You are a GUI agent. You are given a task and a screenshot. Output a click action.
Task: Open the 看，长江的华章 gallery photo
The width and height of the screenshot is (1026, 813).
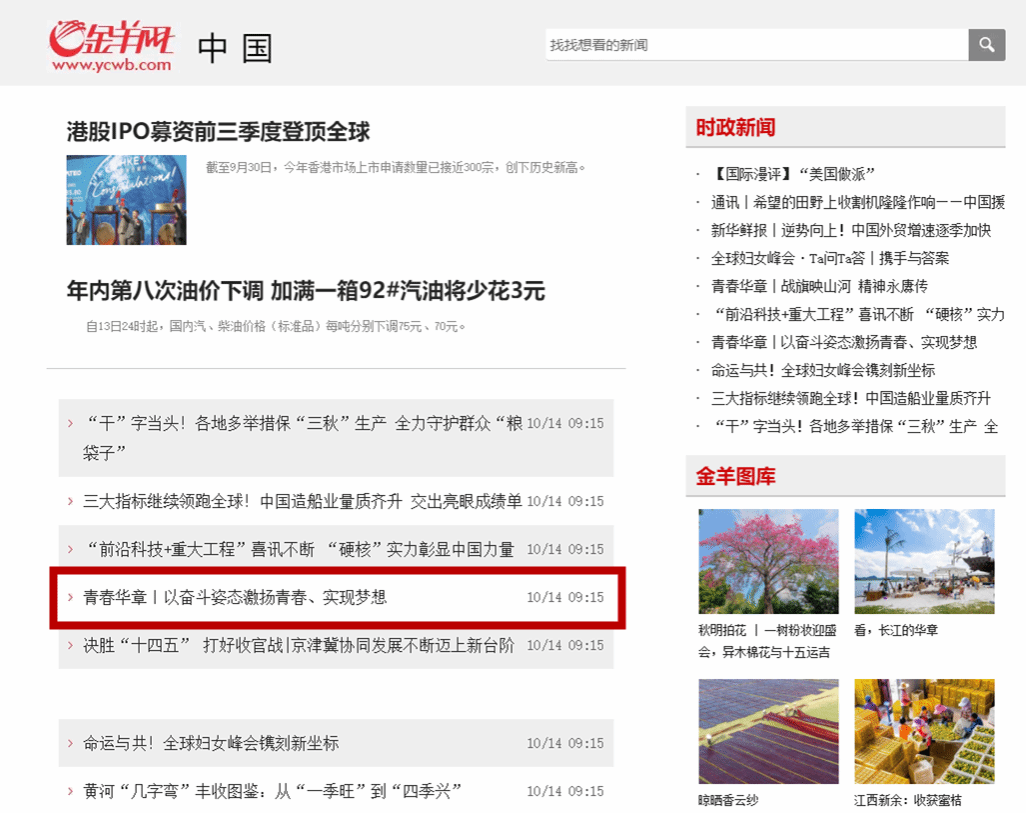(924, 561)
